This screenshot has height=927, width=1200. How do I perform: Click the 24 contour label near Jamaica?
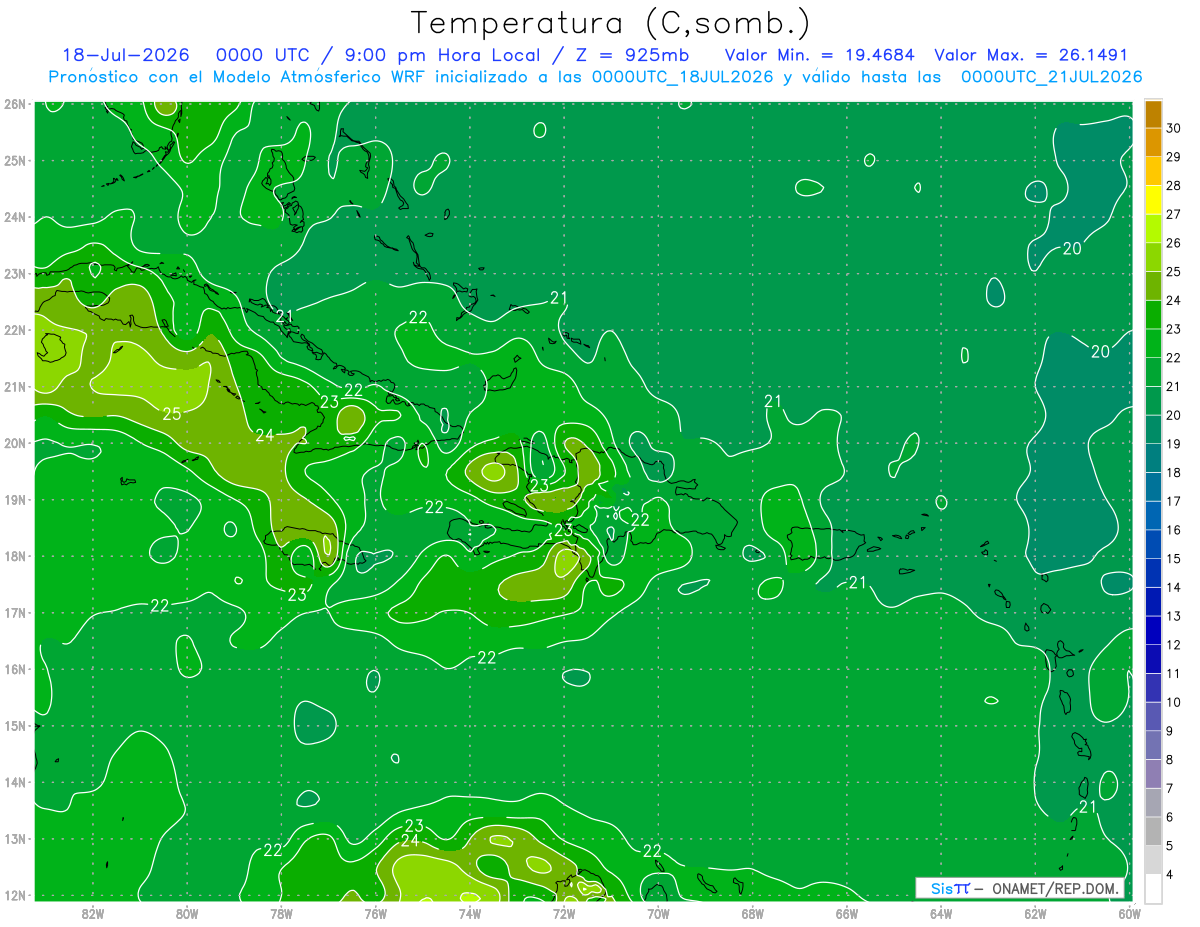click(264, 435)
